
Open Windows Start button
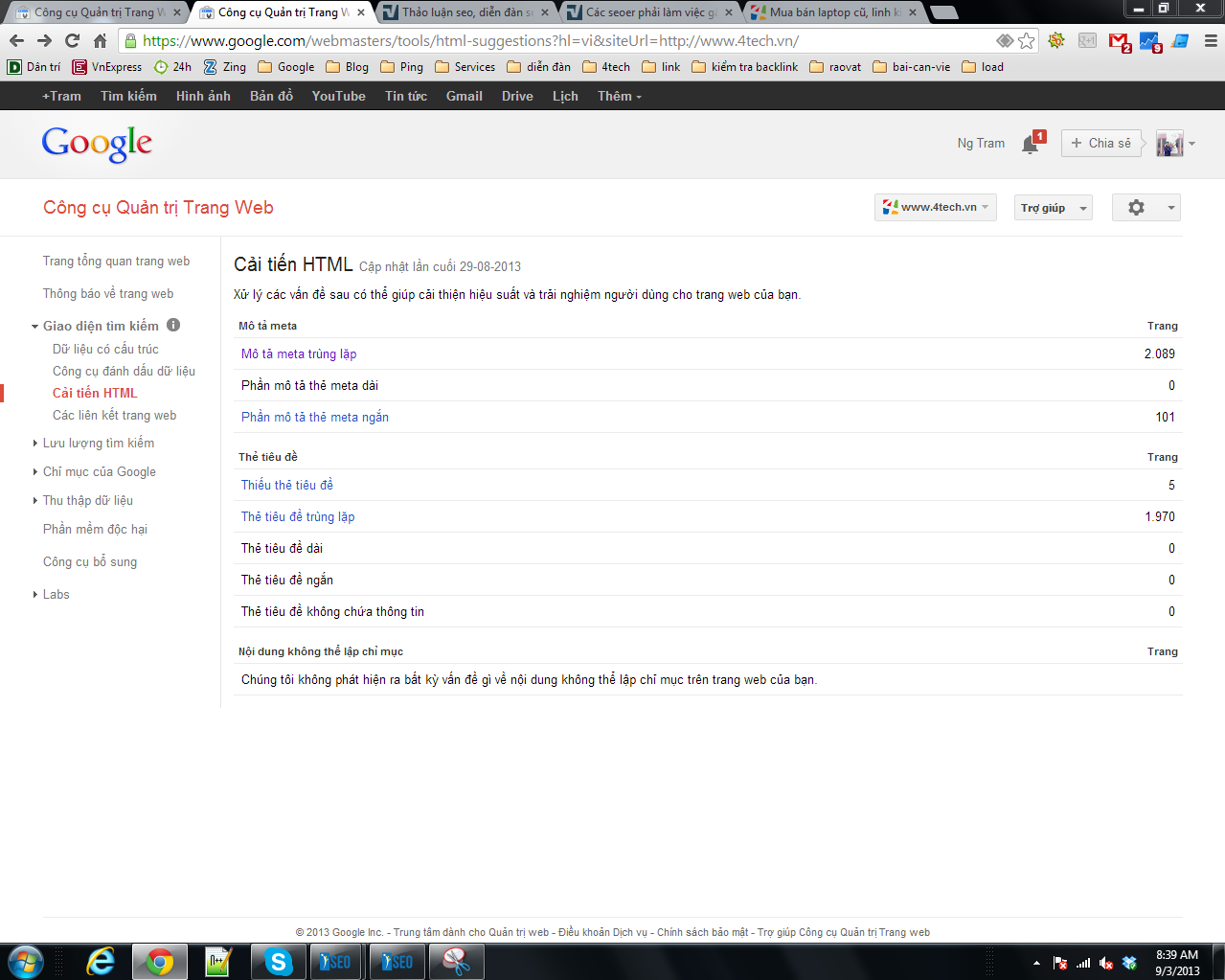tap(26, 962)
